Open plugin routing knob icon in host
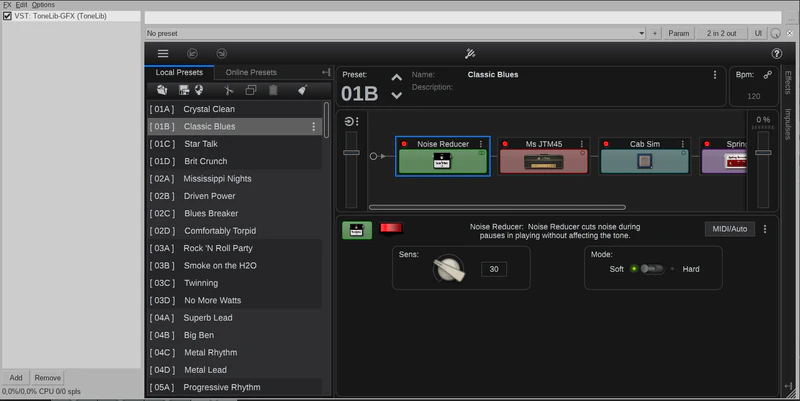The height and width of the screenshot is (401, 800). point(776,33)
